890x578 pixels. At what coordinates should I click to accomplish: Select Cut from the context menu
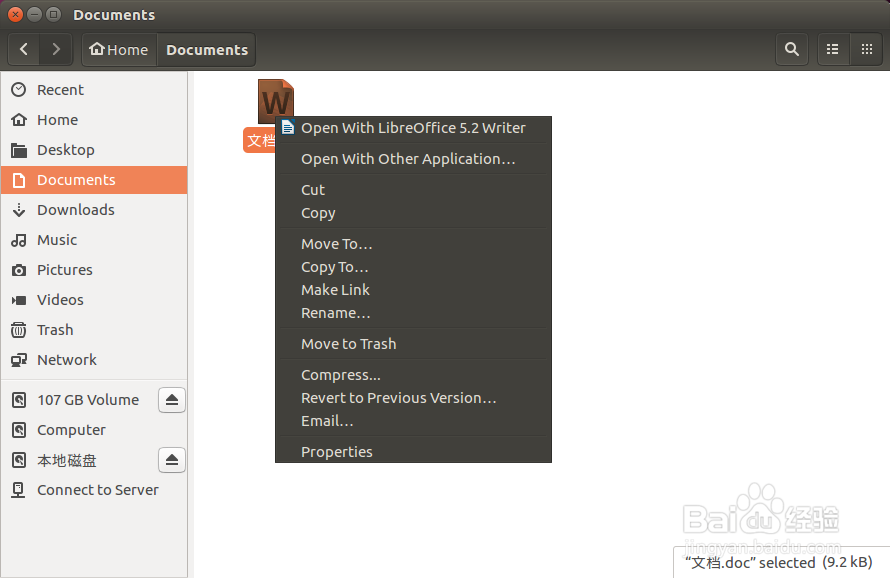(413, 190)
